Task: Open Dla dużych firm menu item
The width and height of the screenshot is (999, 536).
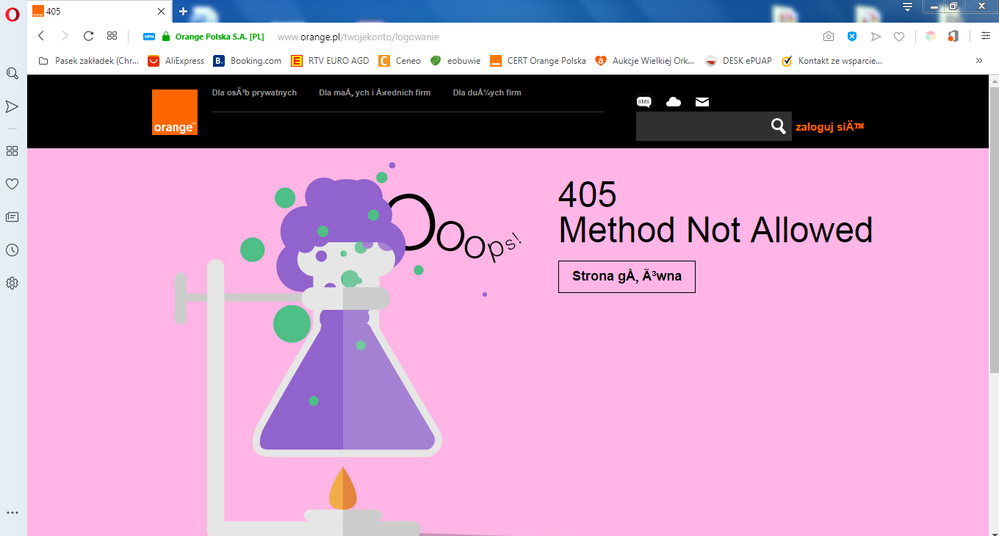Action: [487, 92]
